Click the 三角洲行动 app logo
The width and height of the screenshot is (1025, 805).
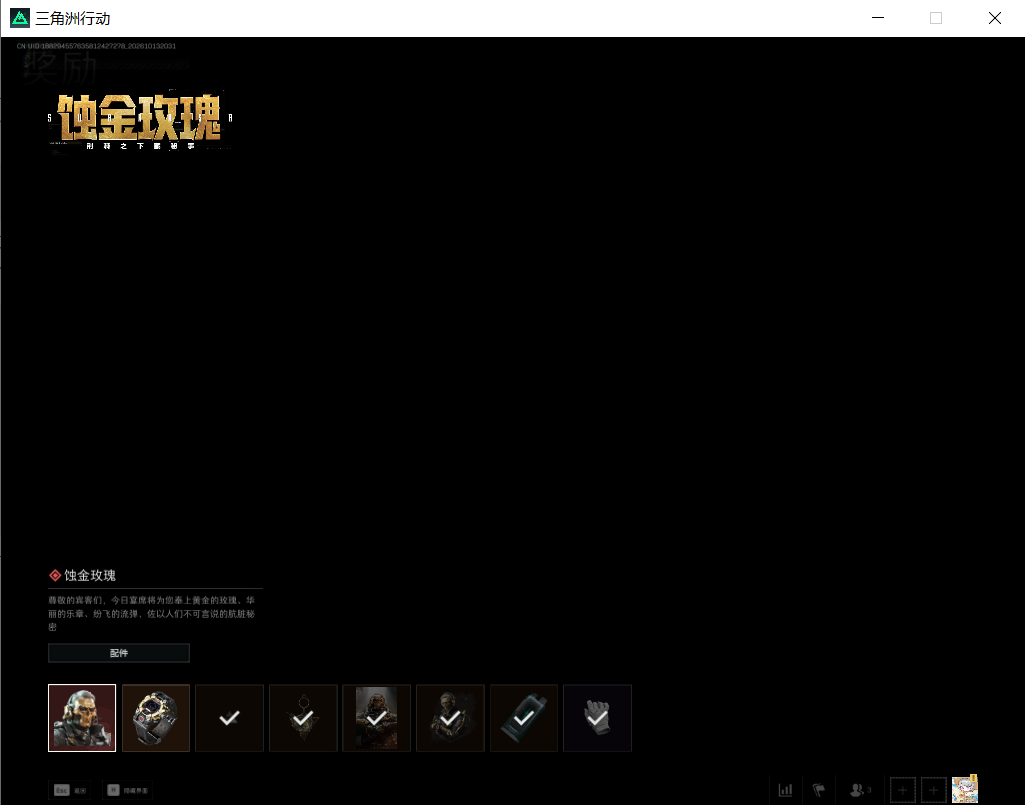click(x=20, y=18)
